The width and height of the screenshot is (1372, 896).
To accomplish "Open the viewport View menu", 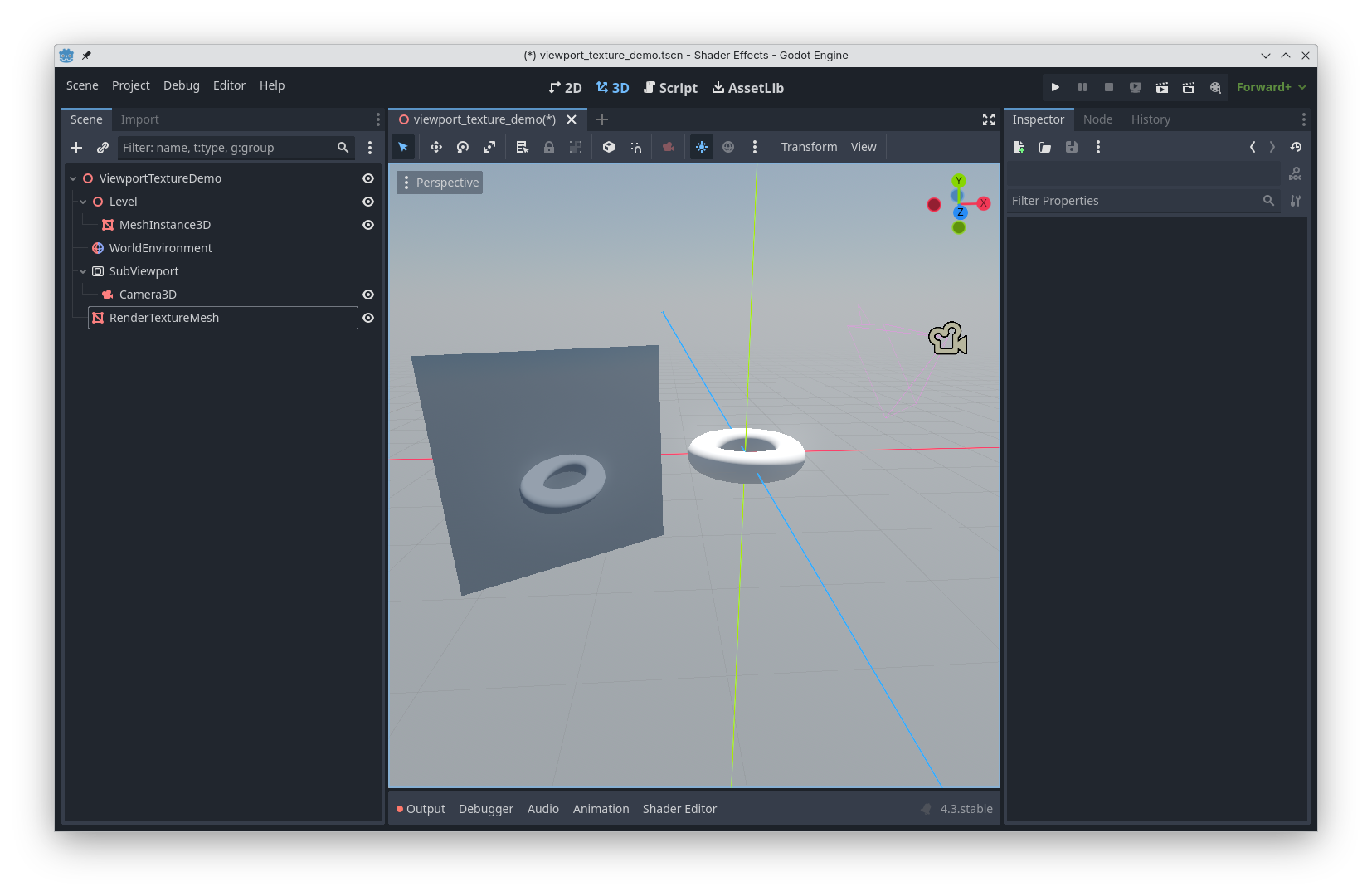I will click(864, 147).
